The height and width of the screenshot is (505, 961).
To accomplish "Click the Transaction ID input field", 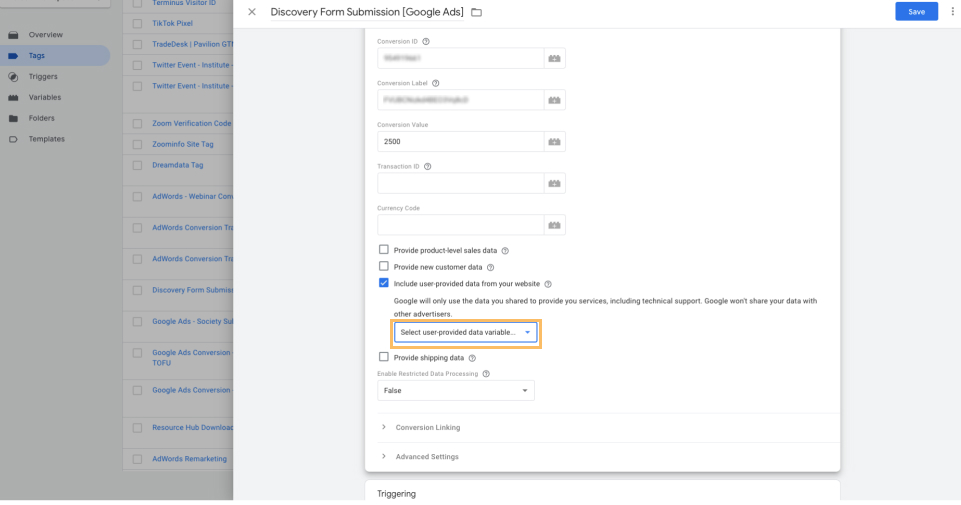I will click(460, 183).
